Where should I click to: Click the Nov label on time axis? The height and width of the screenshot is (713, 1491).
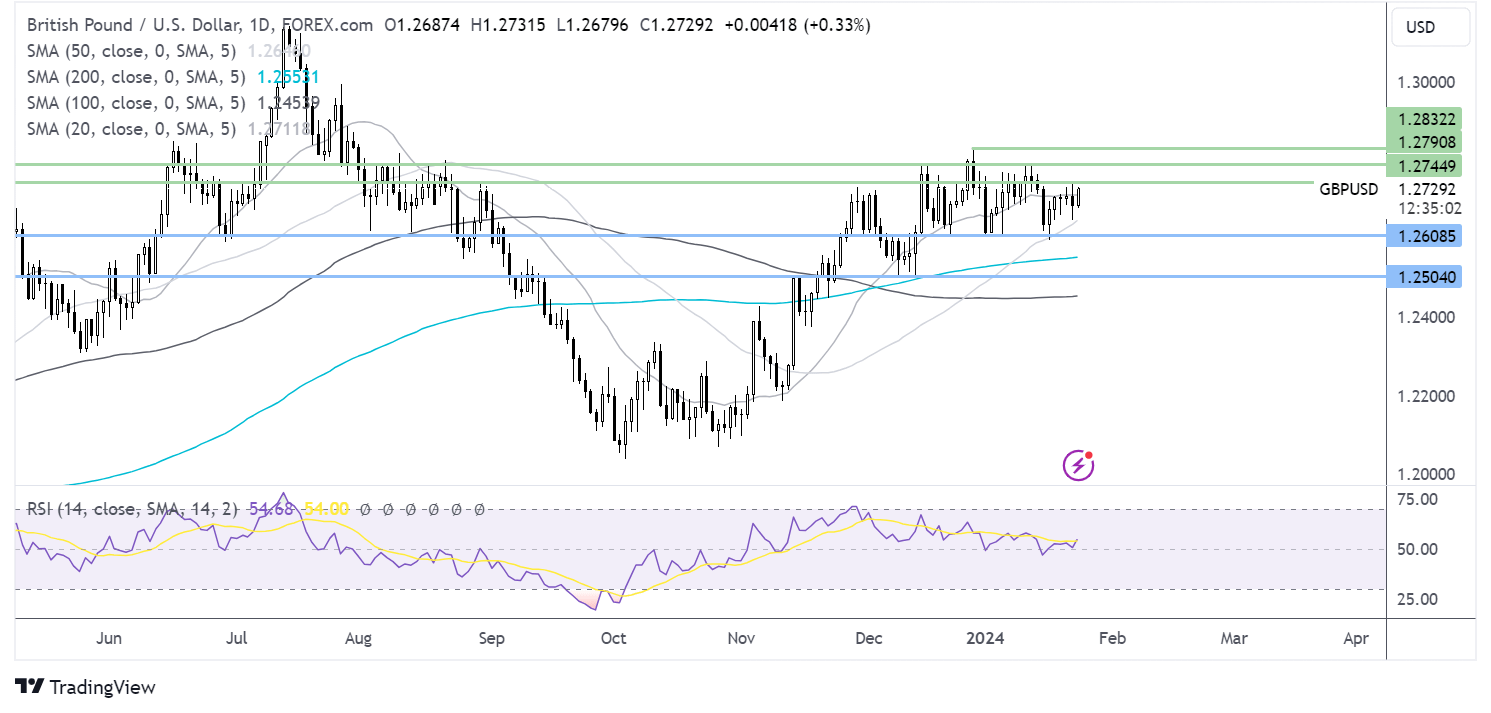coord(741,639)
